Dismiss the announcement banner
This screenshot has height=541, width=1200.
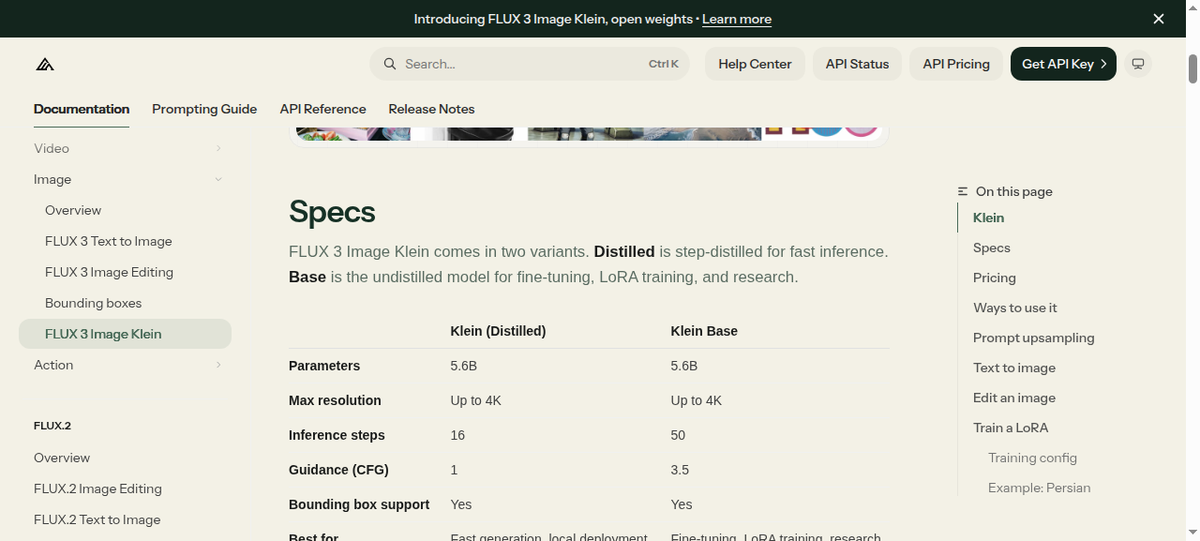(x=1158, y=19)
